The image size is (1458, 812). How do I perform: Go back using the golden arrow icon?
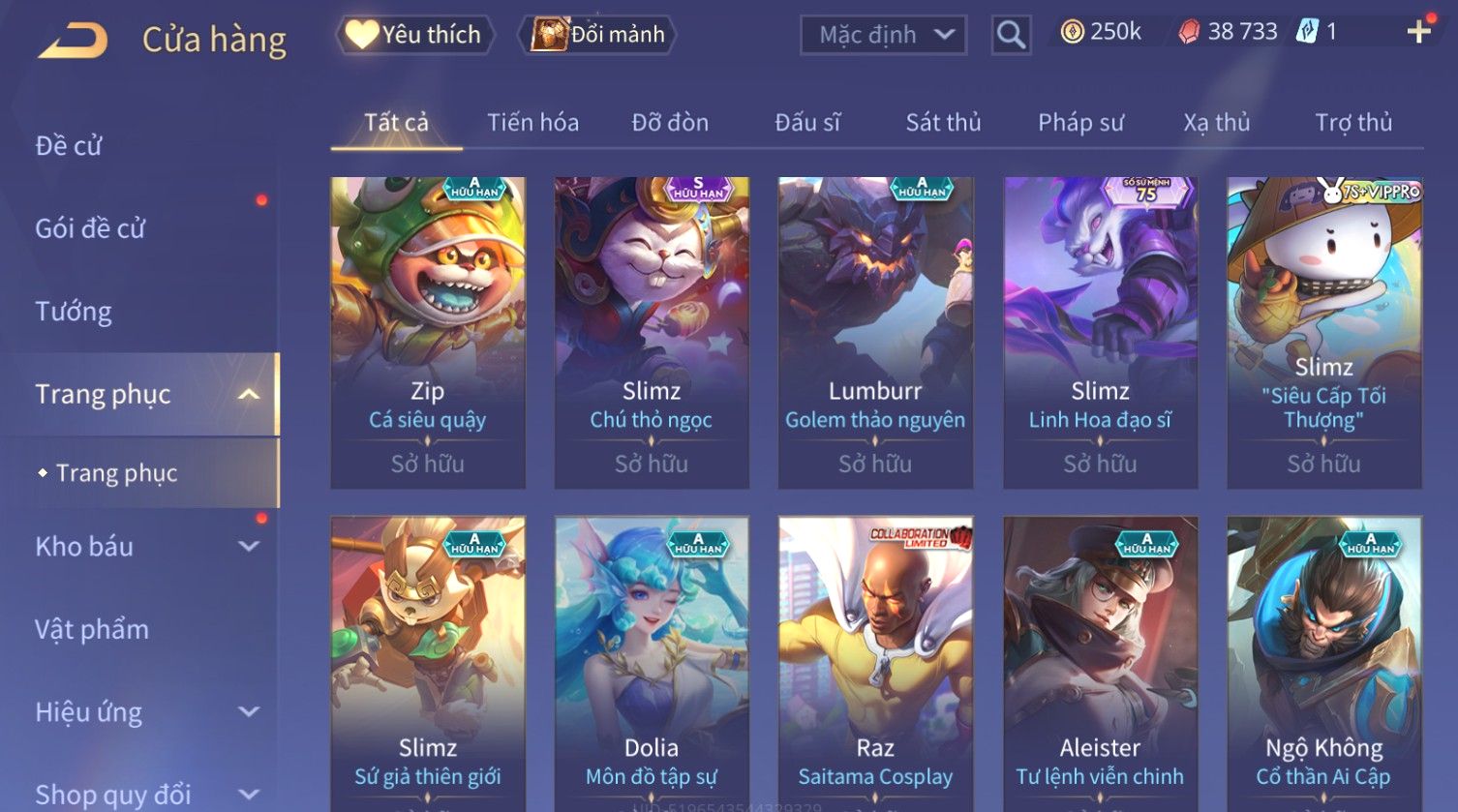coord(73,41)
